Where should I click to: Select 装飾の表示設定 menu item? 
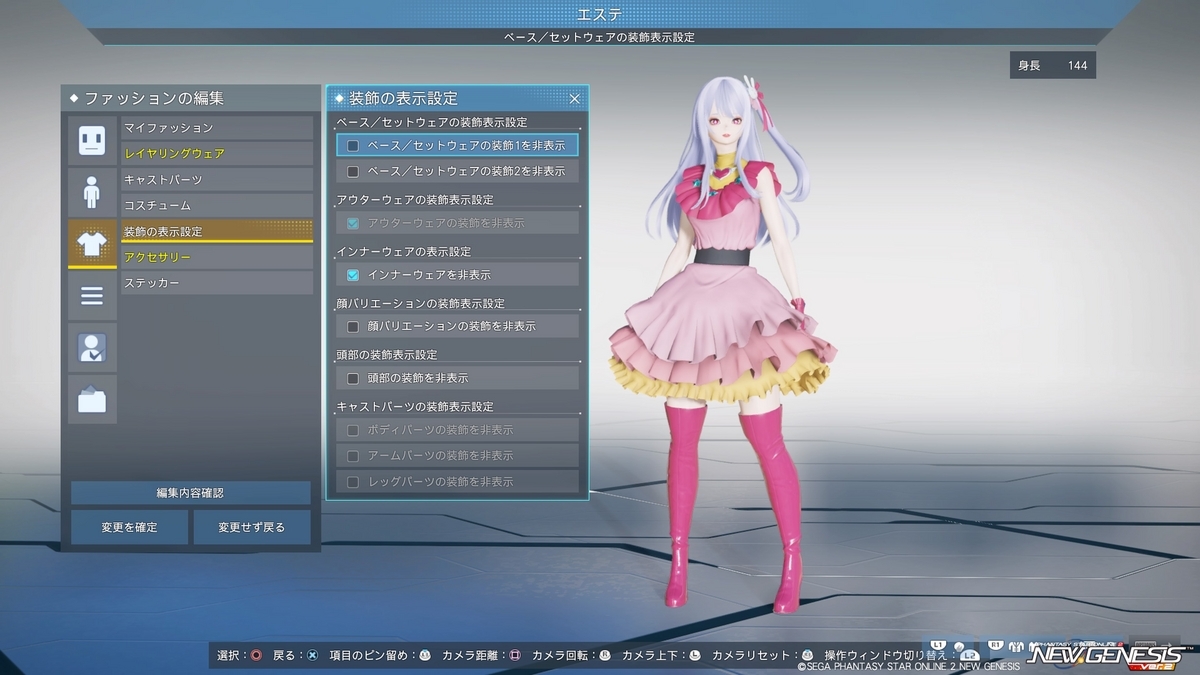[x=217, y=232]
